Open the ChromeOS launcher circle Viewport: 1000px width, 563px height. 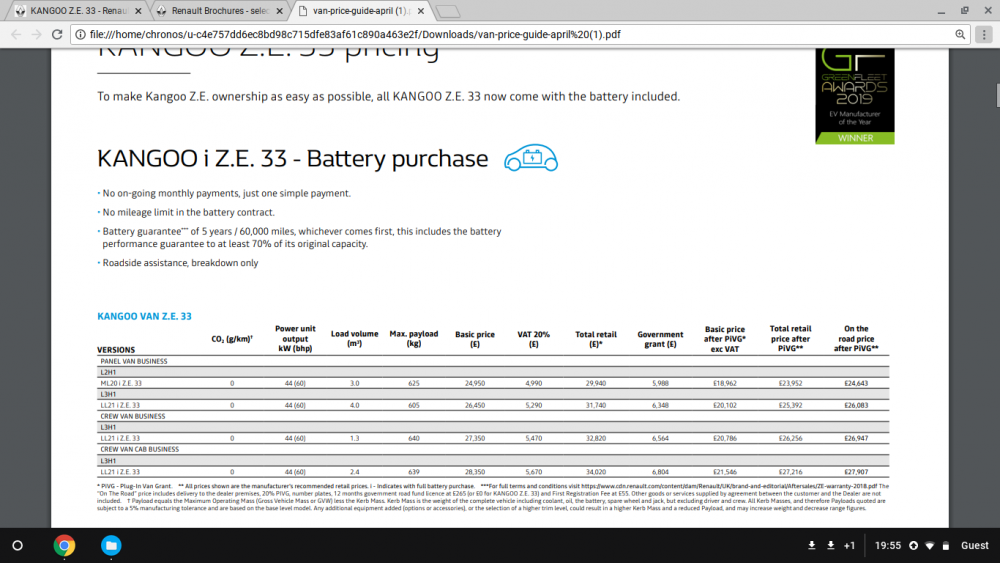click(18, 545)
